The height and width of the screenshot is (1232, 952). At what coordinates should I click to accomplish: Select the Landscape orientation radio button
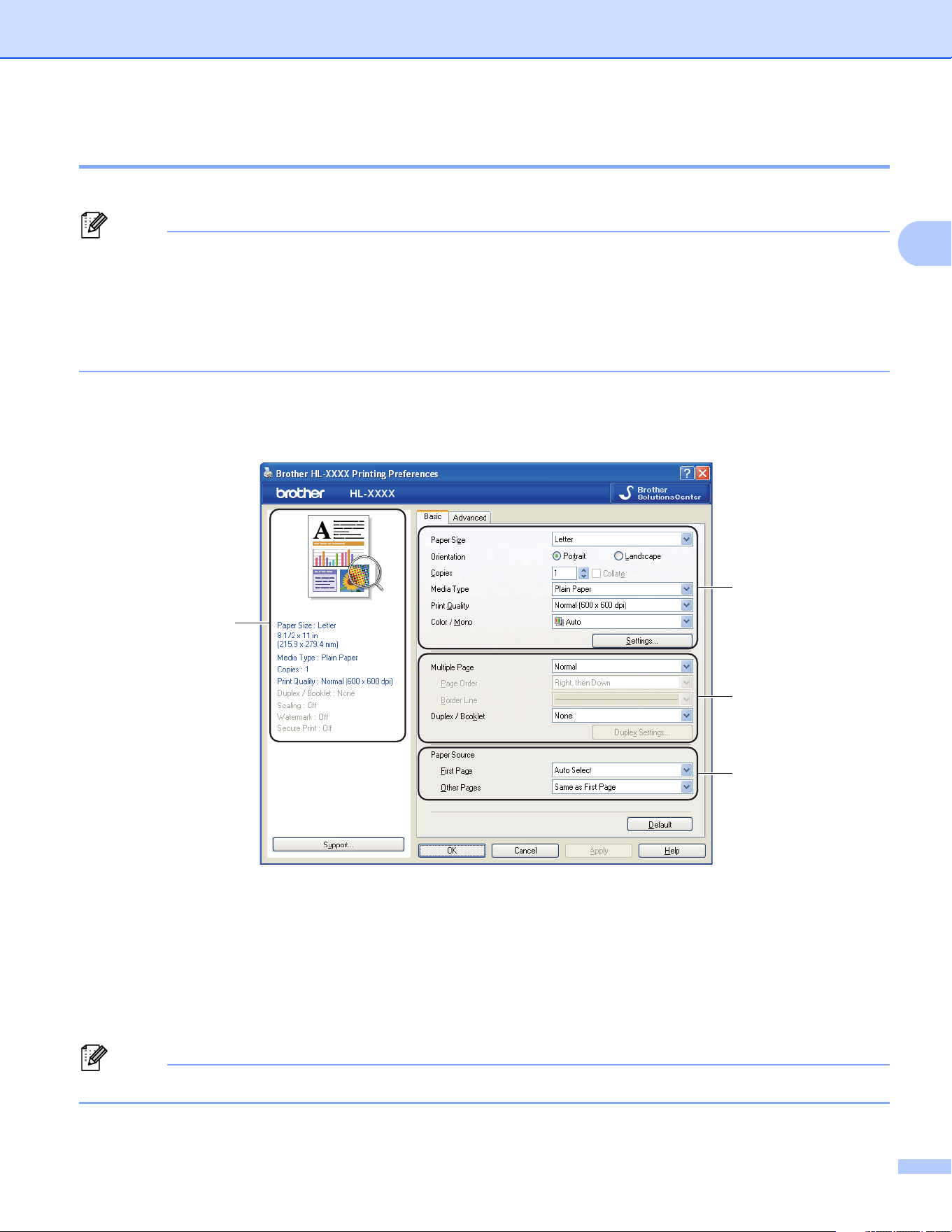(x=618, y=556)
